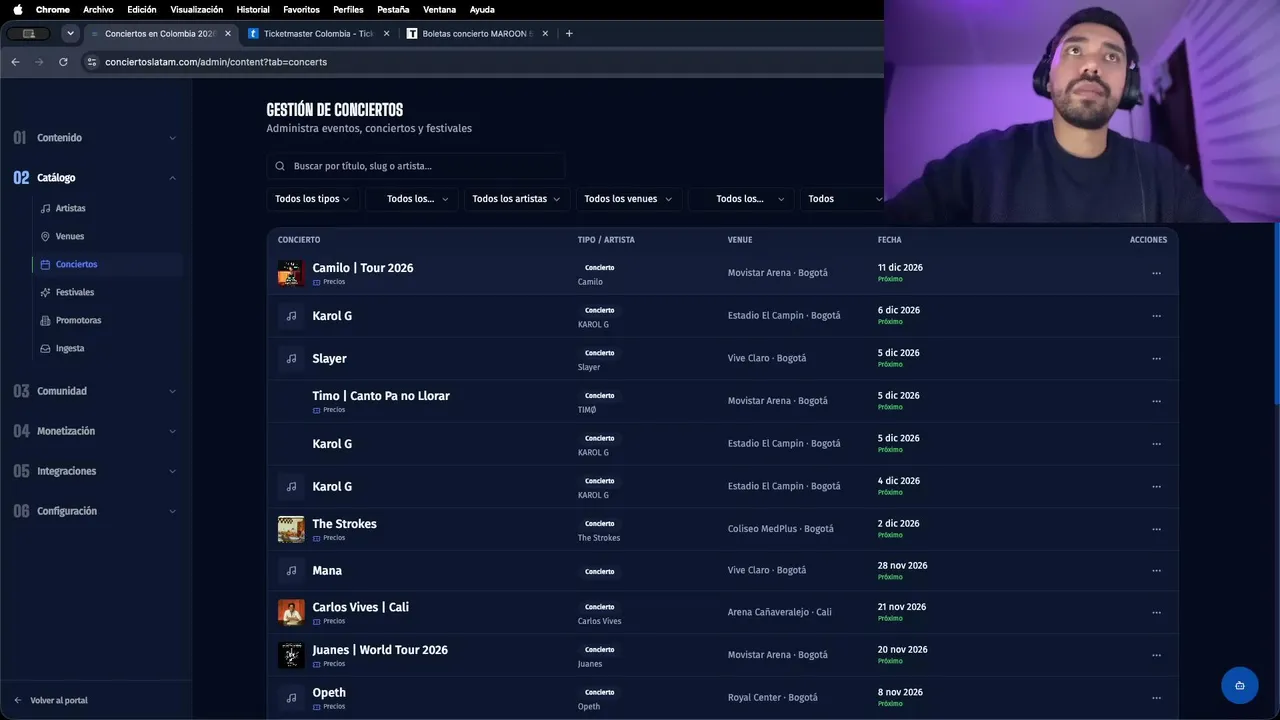
Task: Select the Conciertos en Colombia 2026 tab
Action: pyautogui.click(x=160, y=33)
